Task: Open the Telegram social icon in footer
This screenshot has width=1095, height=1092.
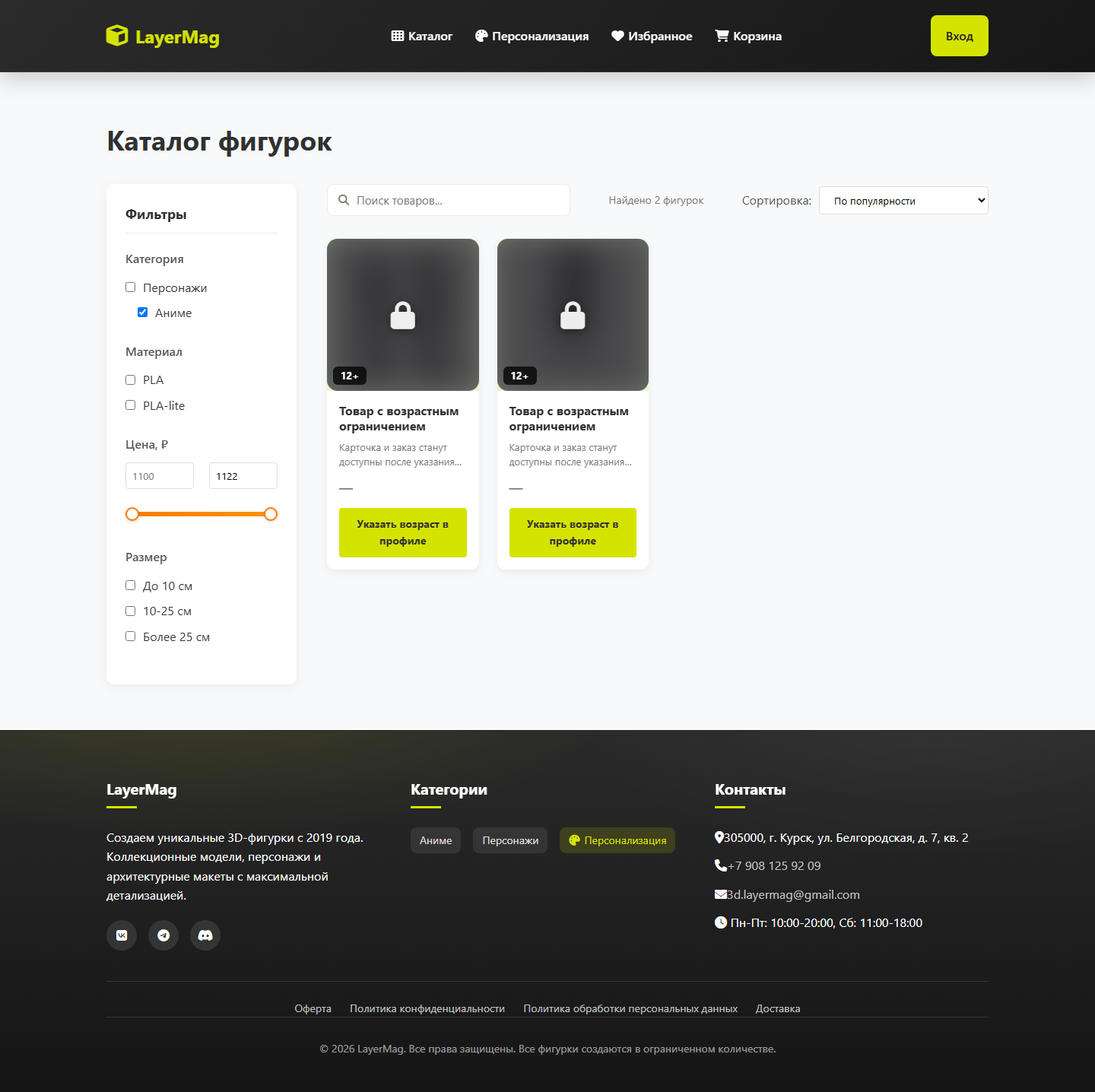Action: tap(163, 935)
